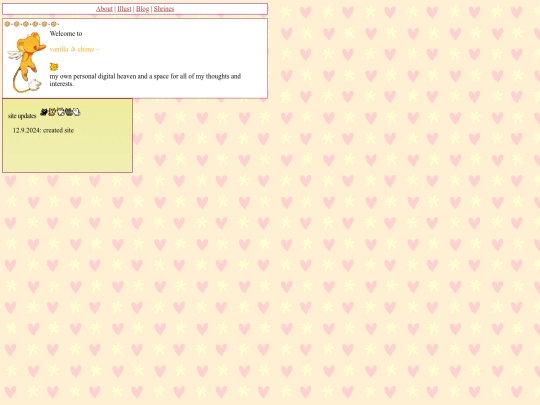Click the "Welcome to" text
The width and height of the screenshot is (540, 405).
pyautogui.click(x=66, y=33)
